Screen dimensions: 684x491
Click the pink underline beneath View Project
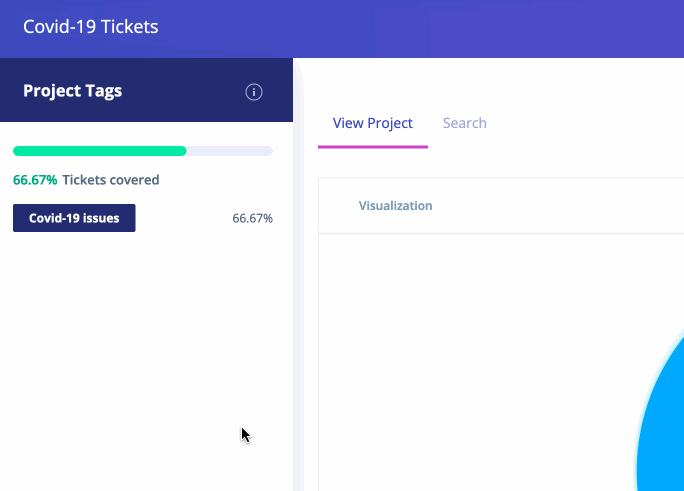(x=372, y=146)
